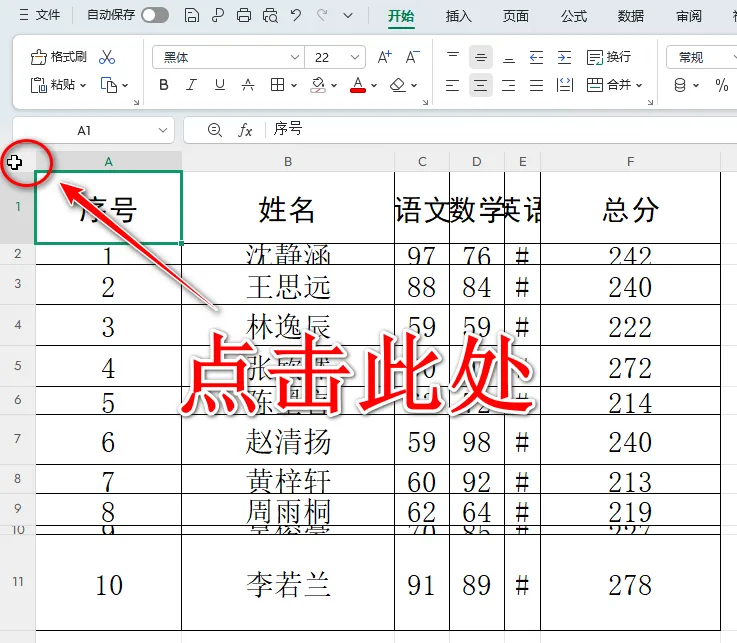Click cell containing 李若兰
Screen dimensions: 737x643
288,582
